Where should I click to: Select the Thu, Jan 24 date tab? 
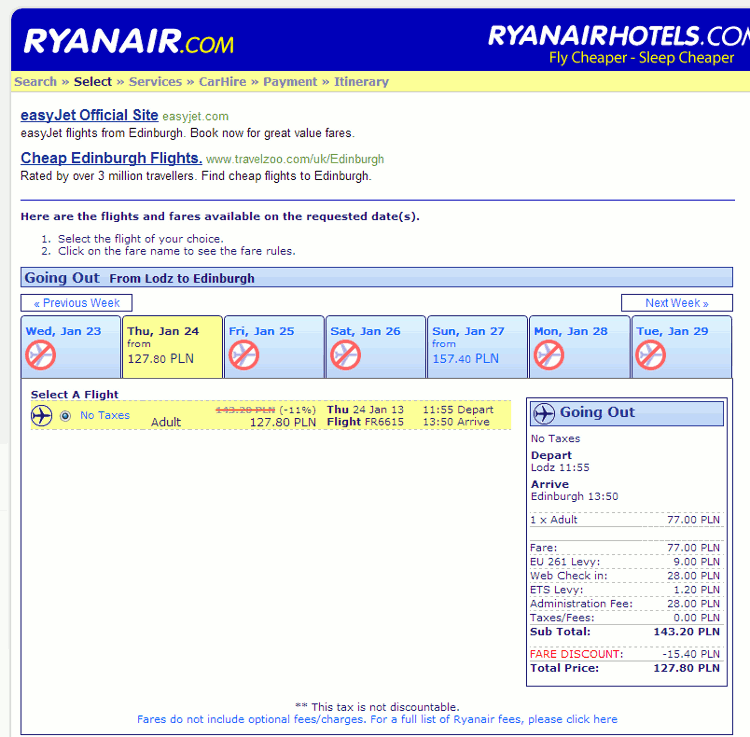(x=172, y=347)
